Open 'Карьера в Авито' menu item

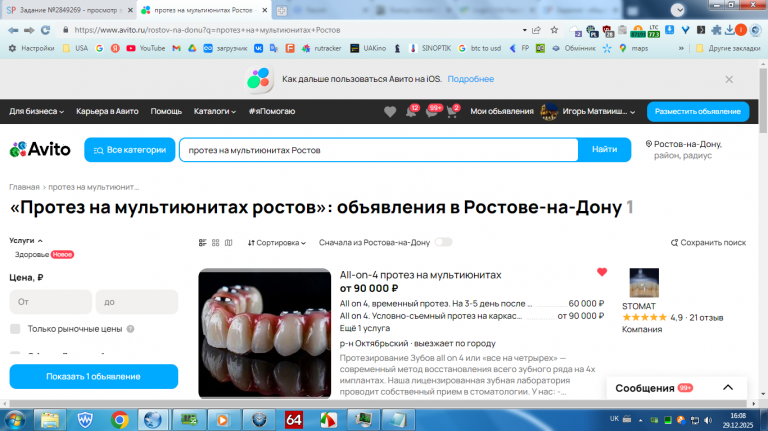click(107, 112)
